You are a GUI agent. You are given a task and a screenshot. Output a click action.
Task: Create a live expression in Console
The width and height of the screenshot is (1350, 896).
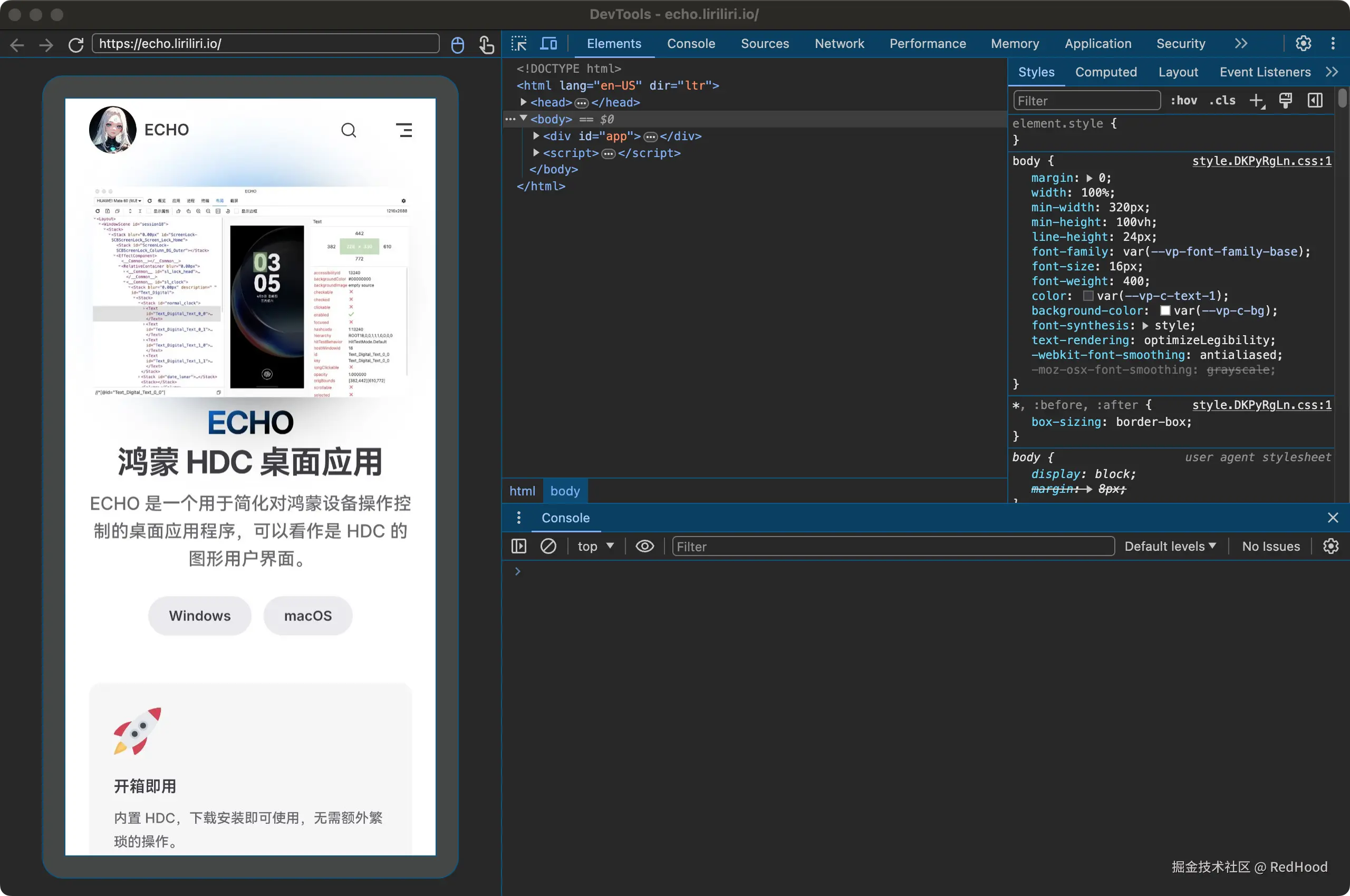pos(644,546)
